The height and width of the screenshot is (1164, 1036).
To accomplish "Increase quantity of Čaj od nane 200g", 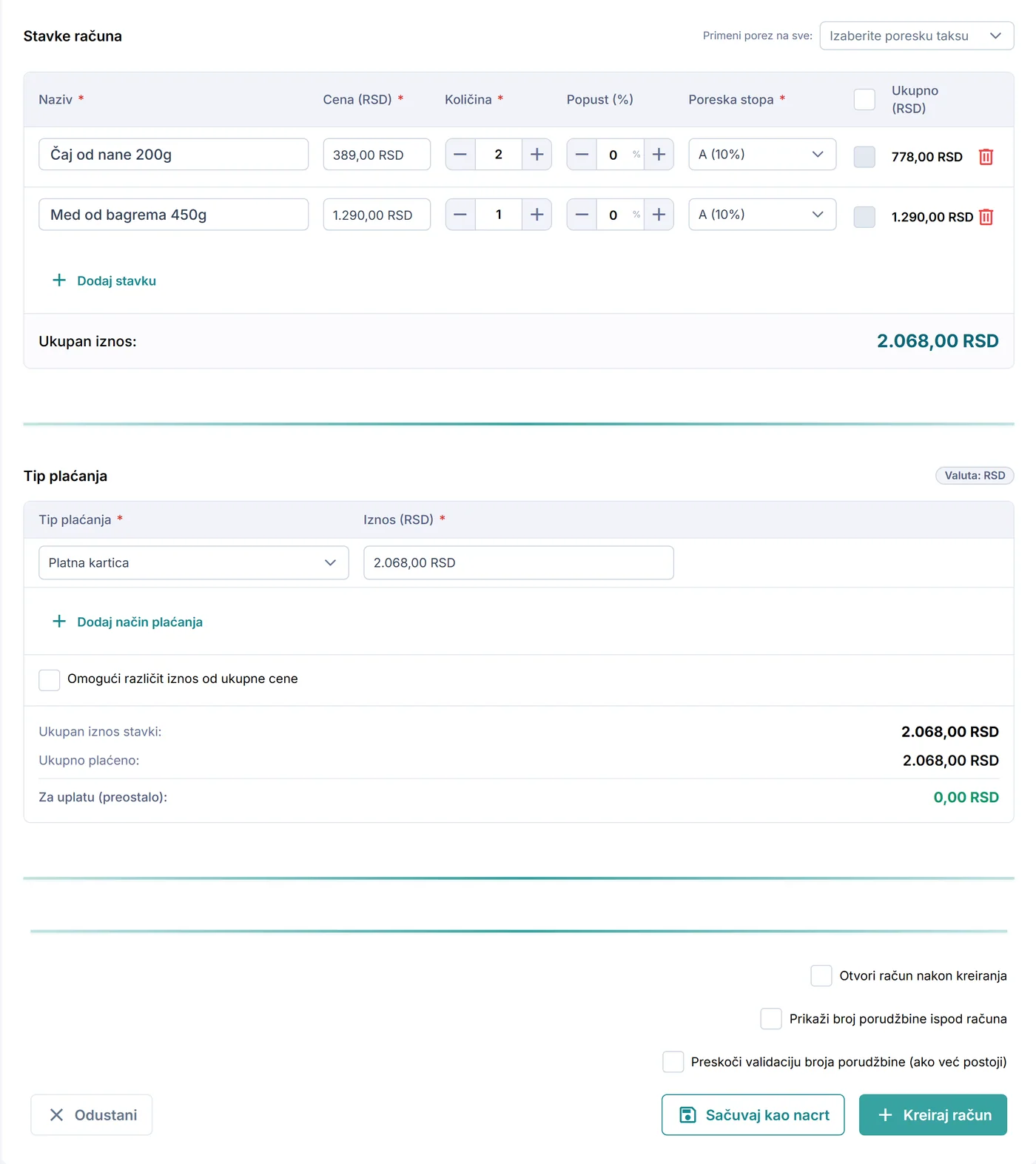I will coord(536,154).
